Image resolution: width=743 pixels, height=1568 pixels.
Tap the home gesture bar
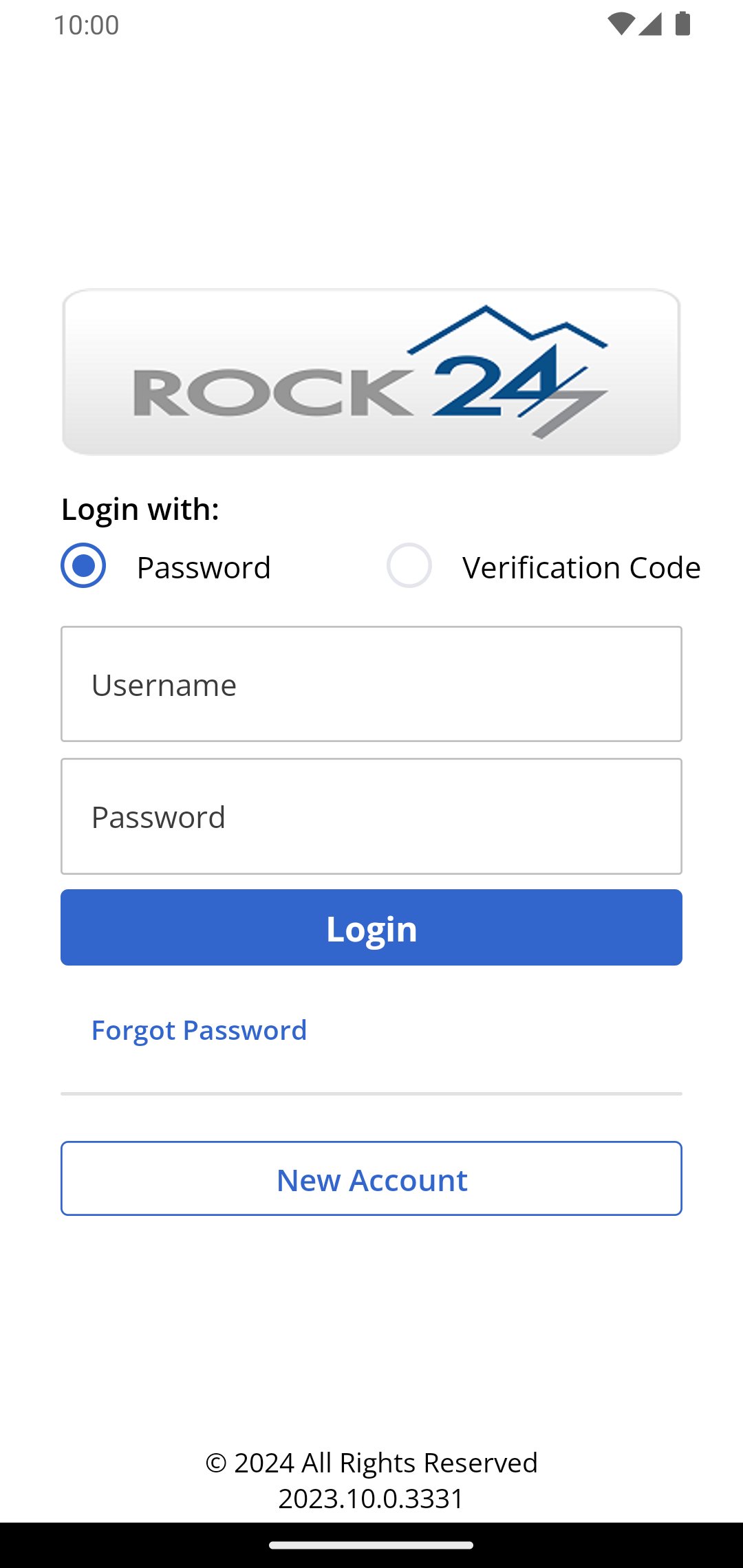pyautogui.click(x=371, y=1545)
